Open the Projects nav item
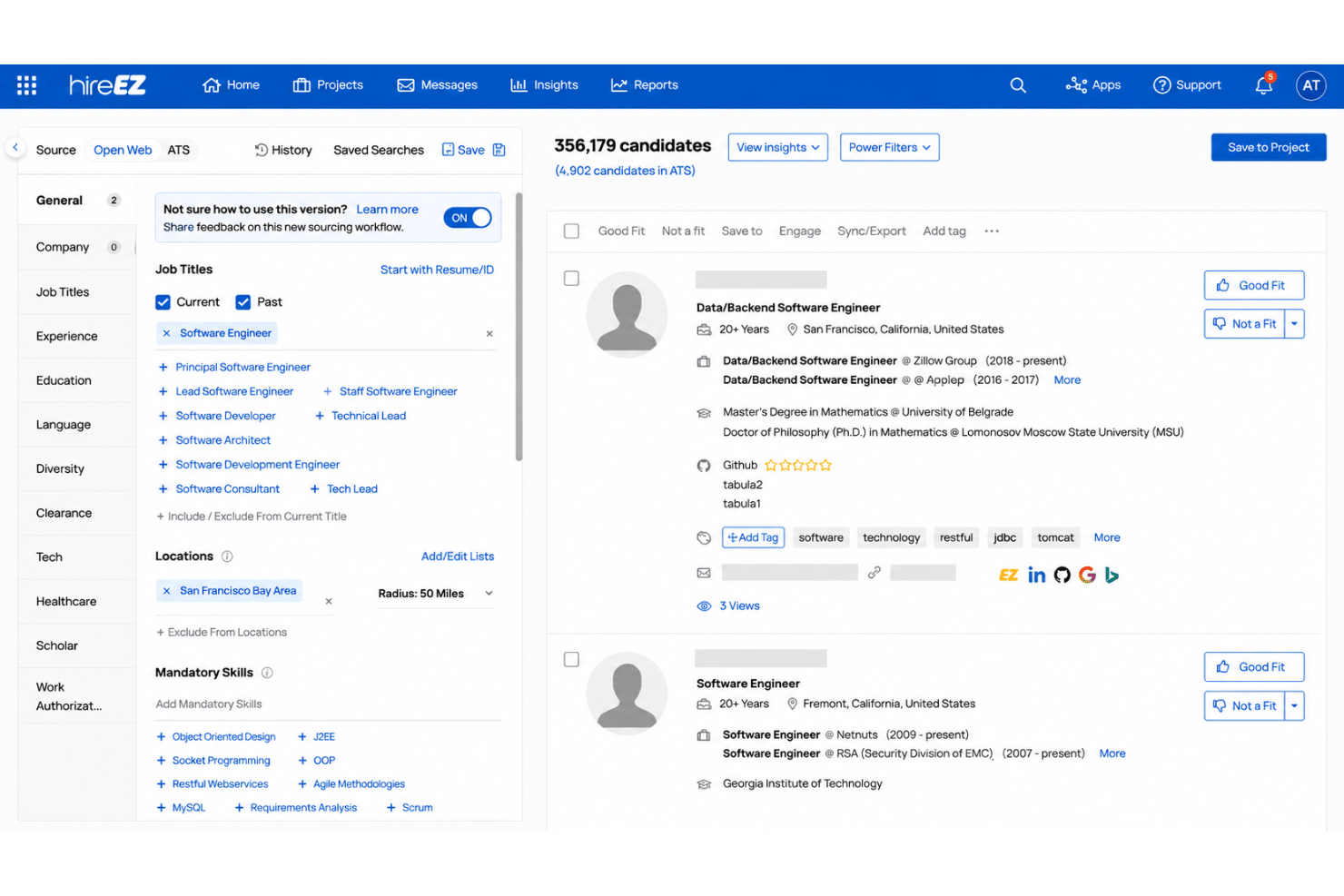Screen dimensions: 1344x896 [x=328, y=85]
